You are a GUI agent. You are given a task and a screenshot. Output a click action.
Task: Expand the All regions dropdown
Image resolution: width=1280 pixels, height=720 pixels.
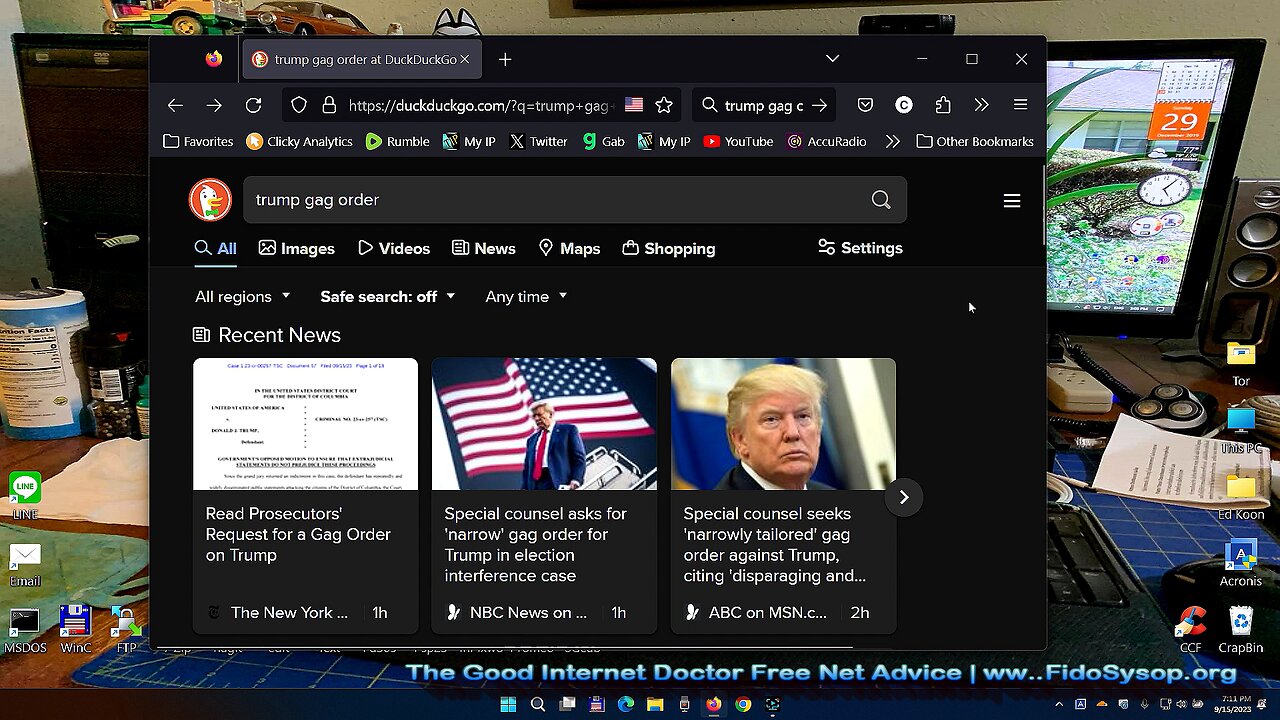point(243,297)
